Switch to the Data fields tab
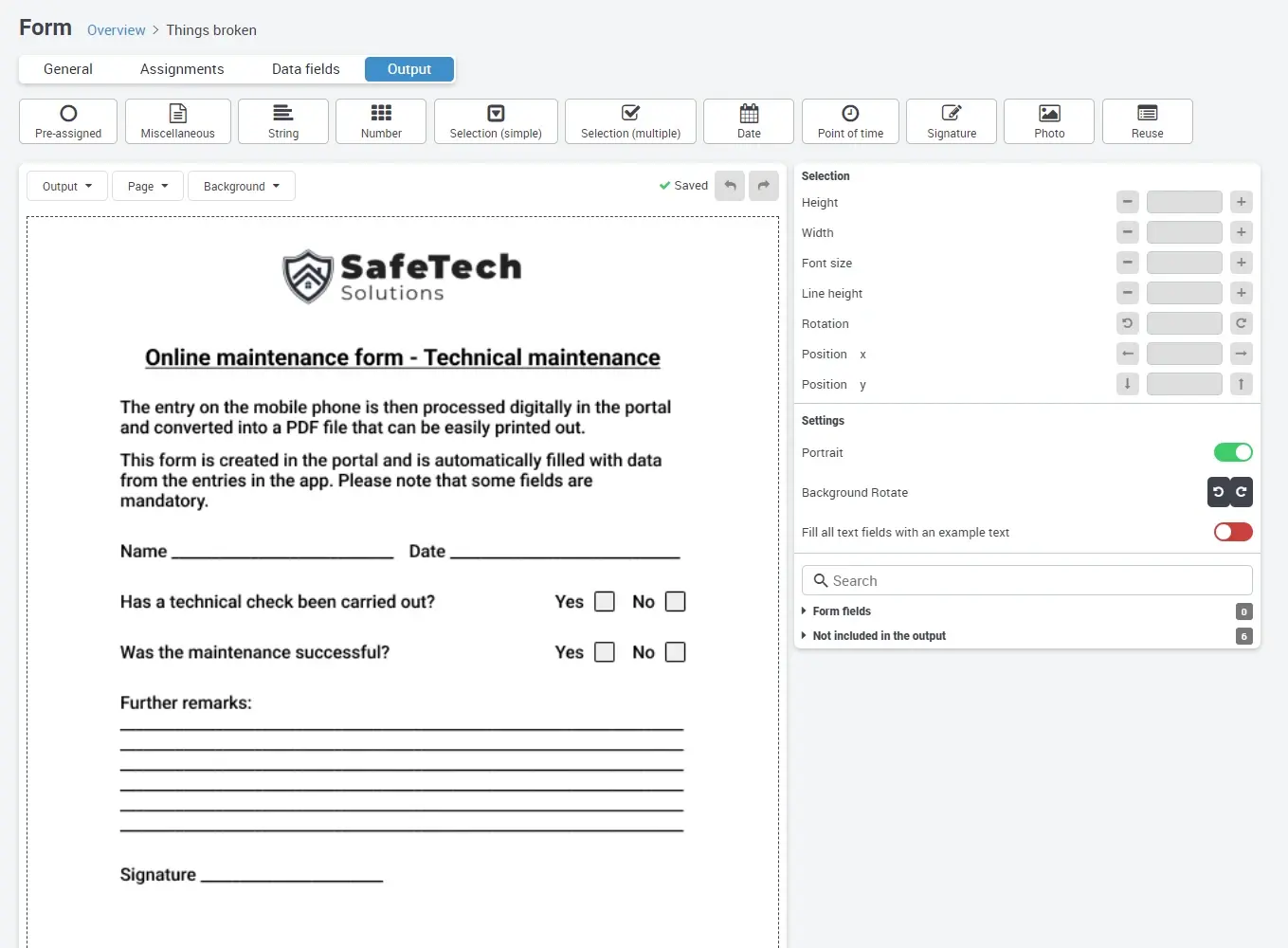Image resolution: width=1288 pixels, height=948 pixels. (305, 69)
